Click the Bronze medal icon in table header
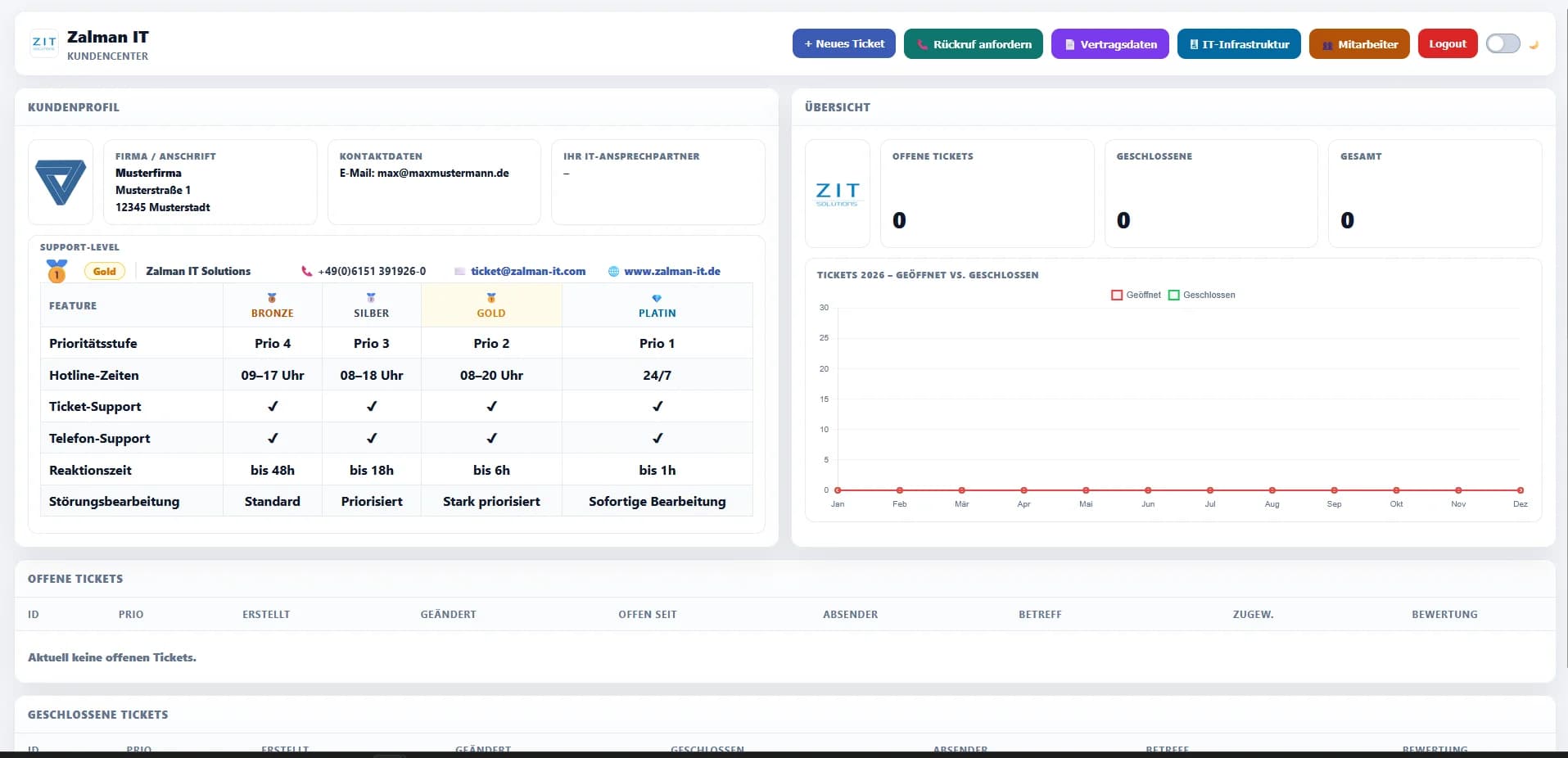Image resolution: width=1568 pixels, height=758 pixels. click(272, 298)
